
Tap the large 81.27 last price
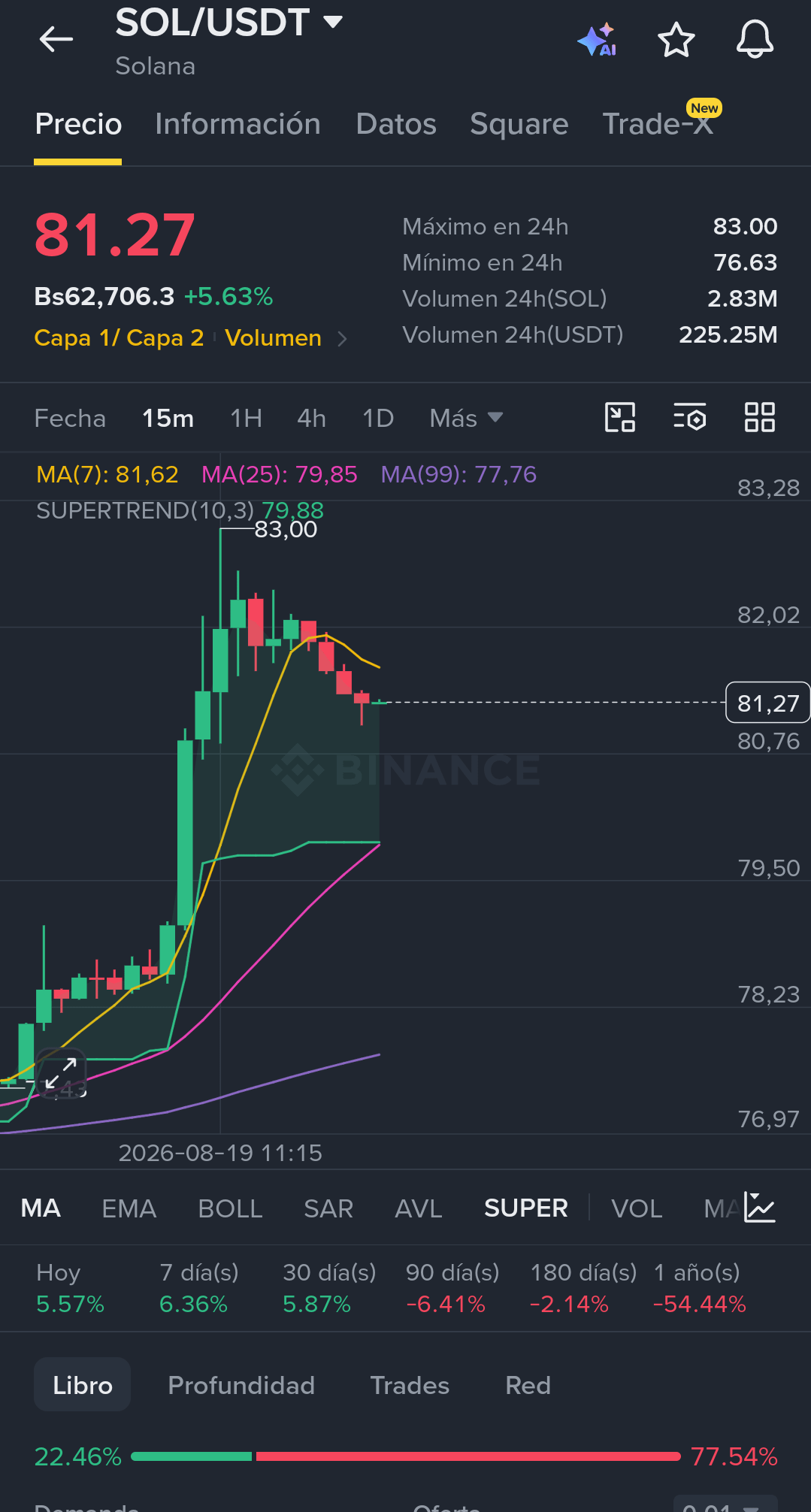[115, 235]
